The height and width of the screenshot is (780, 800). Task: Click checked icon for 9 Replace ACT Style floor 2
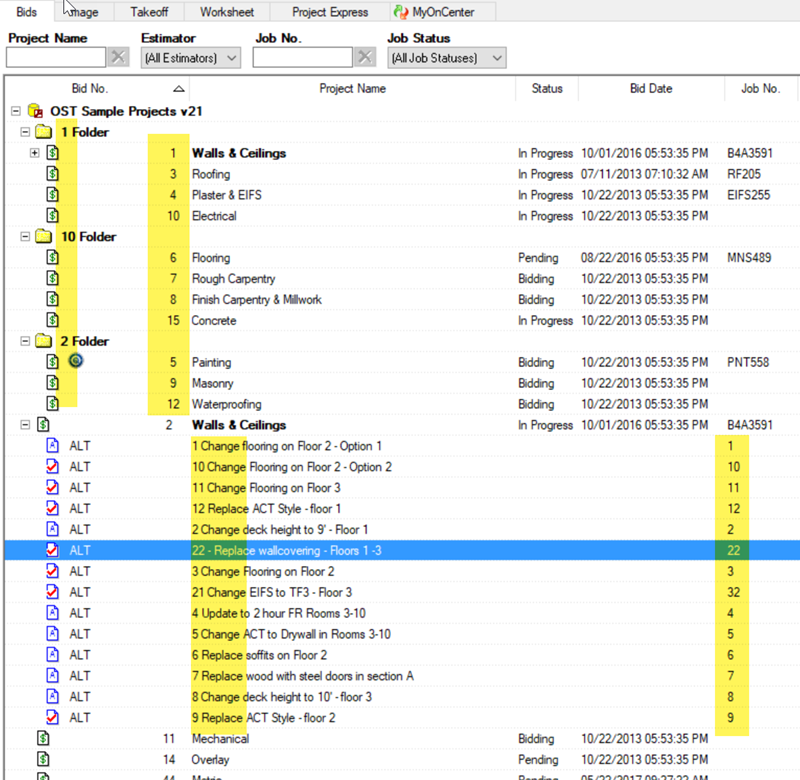(x=53, y=717)
